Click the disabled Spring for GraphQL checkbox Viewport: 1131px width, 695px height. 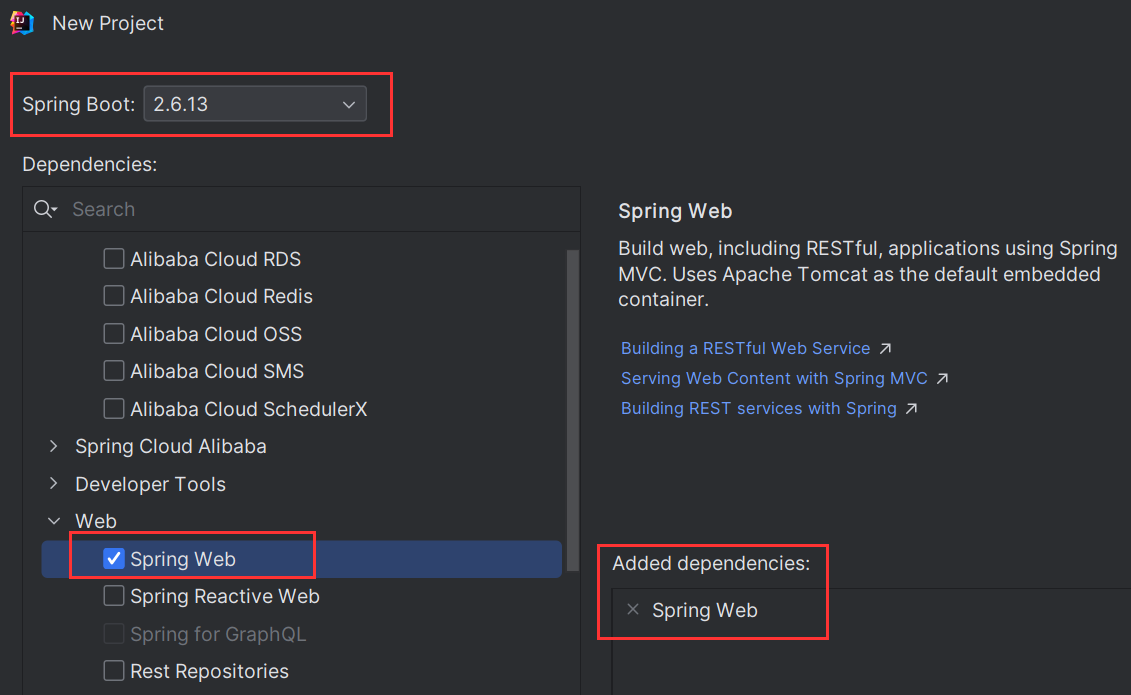click(x=114, y=634)
